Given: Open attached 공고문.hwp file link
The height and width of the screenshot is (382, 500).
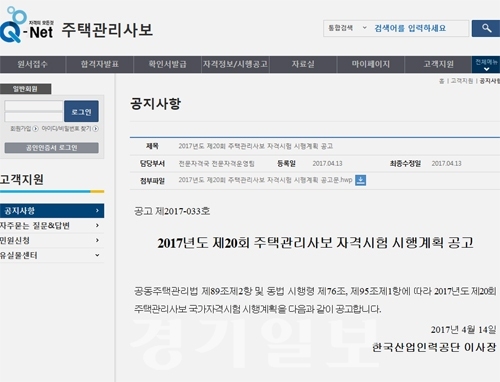Looking at the screenshot, I should [x=265, y=180].
